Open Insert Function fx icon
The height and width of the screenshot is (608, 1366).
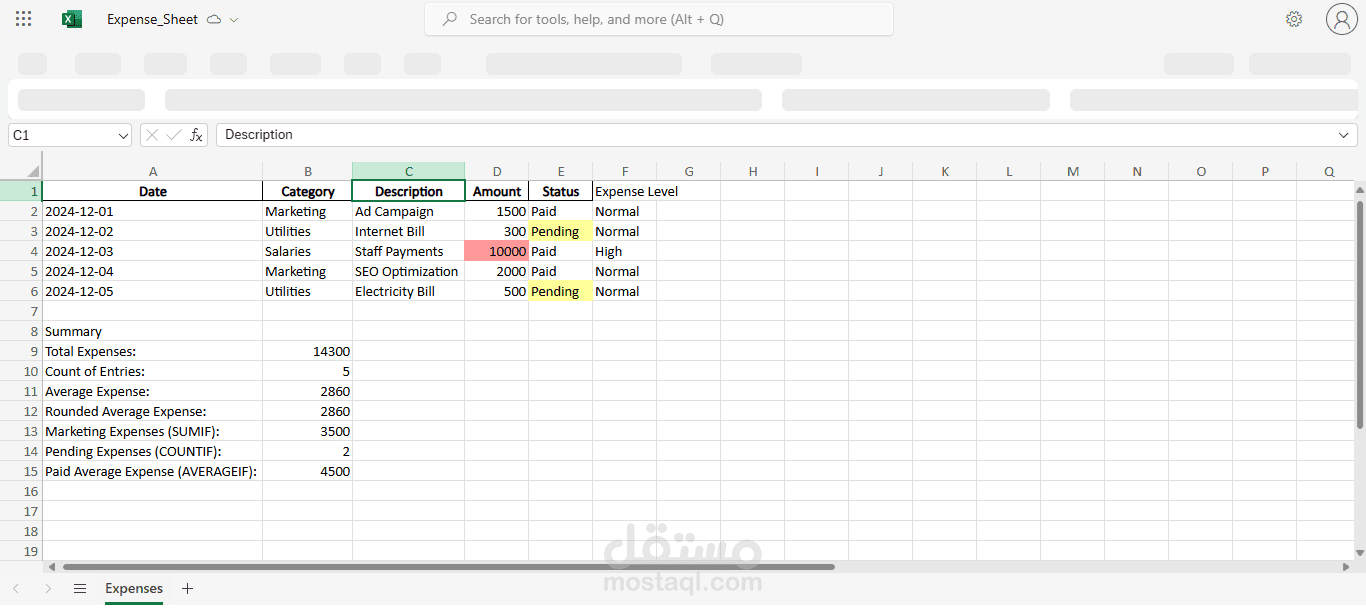[x=196, y=135]
